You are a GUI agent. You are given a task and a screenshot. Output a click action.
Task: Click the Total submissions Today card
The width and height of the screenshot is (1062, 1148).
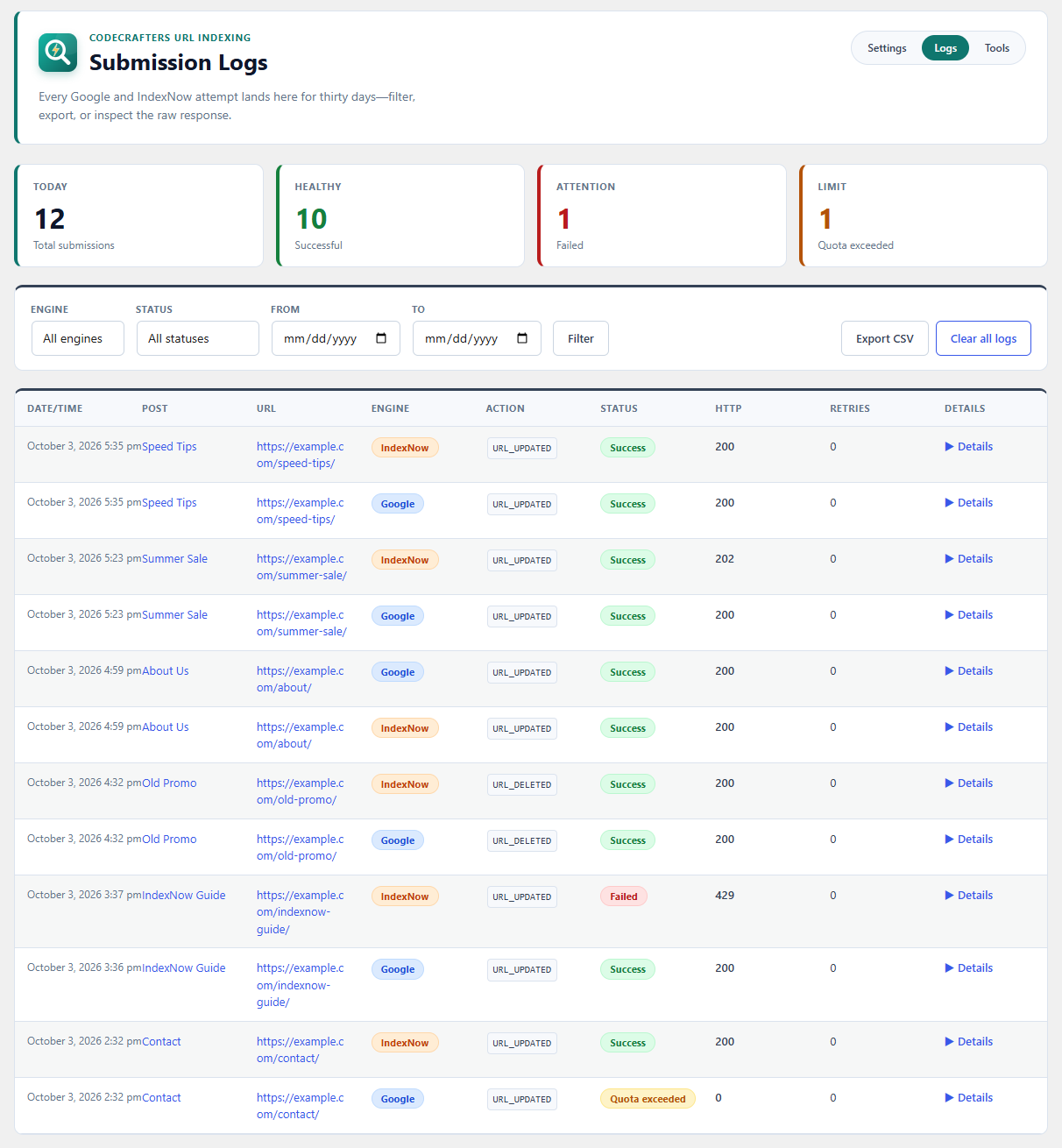click(138, 216)
